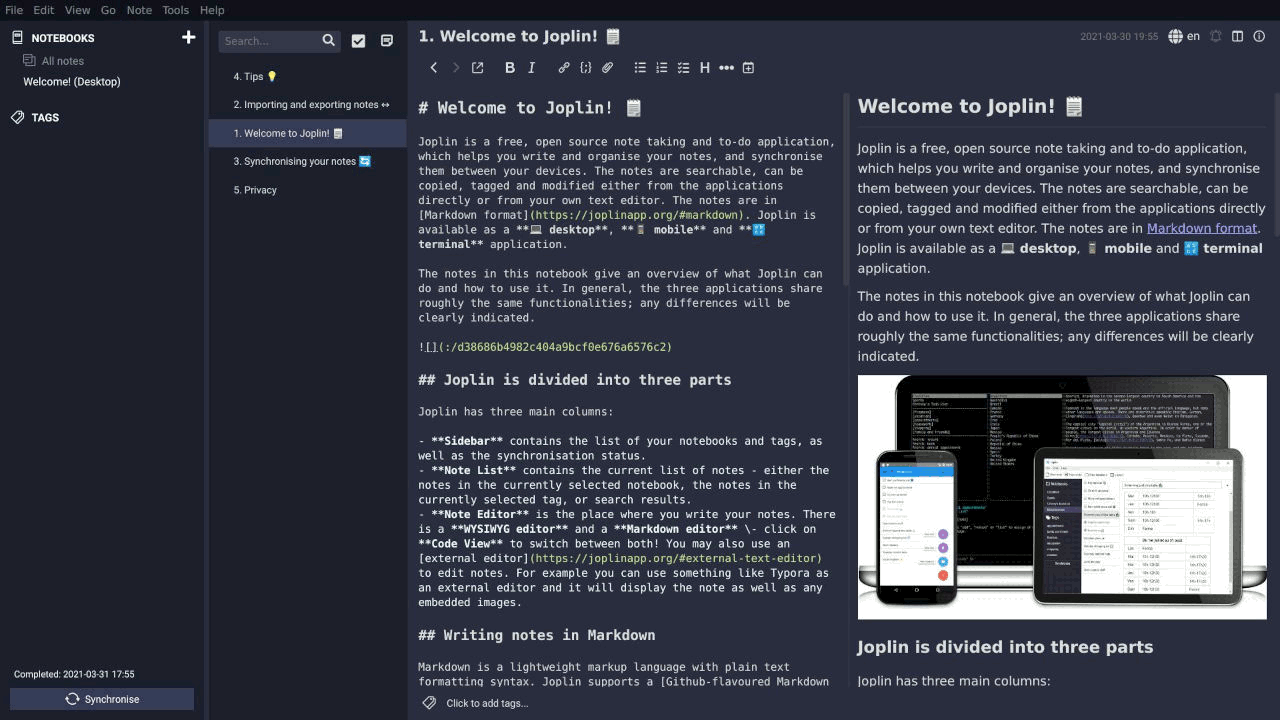Insert a hyperlink
This screenshot has height=720, width=1280.
(564, 68)
